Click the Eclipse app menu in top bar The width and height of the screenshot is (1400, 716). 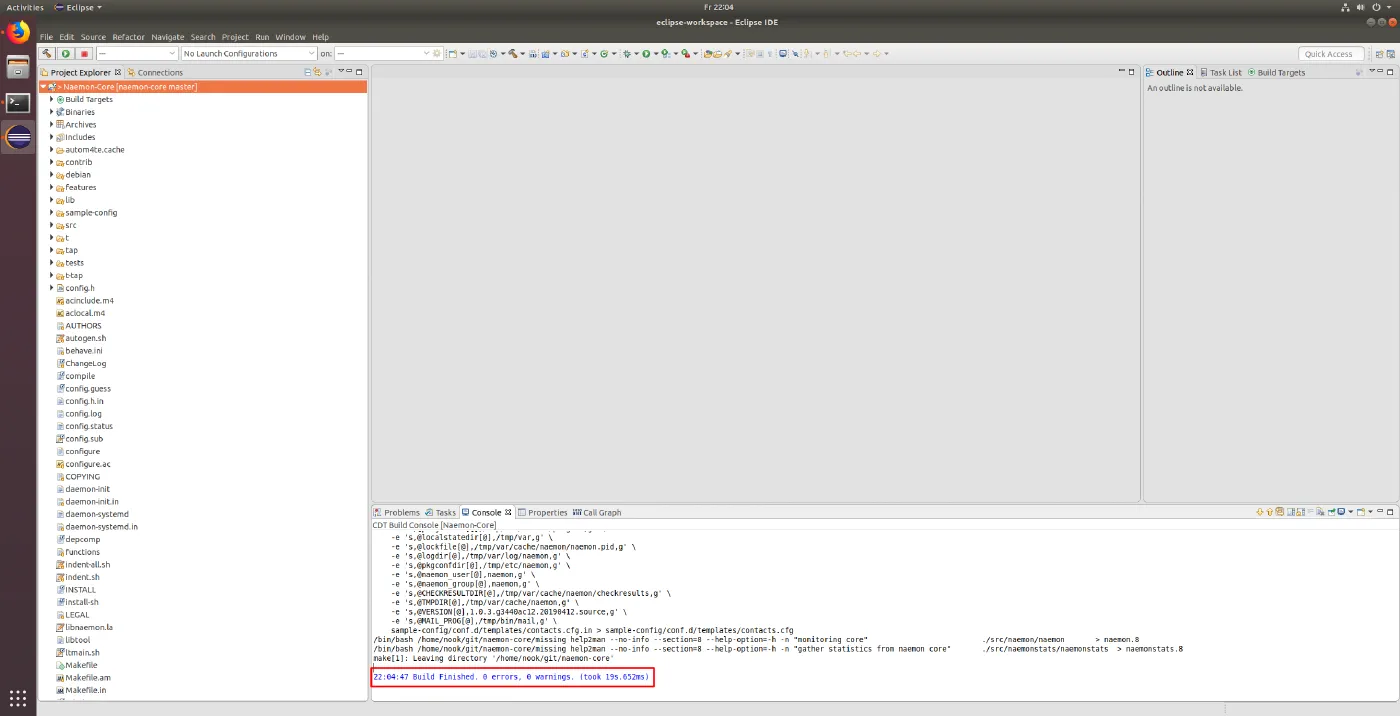80,7
